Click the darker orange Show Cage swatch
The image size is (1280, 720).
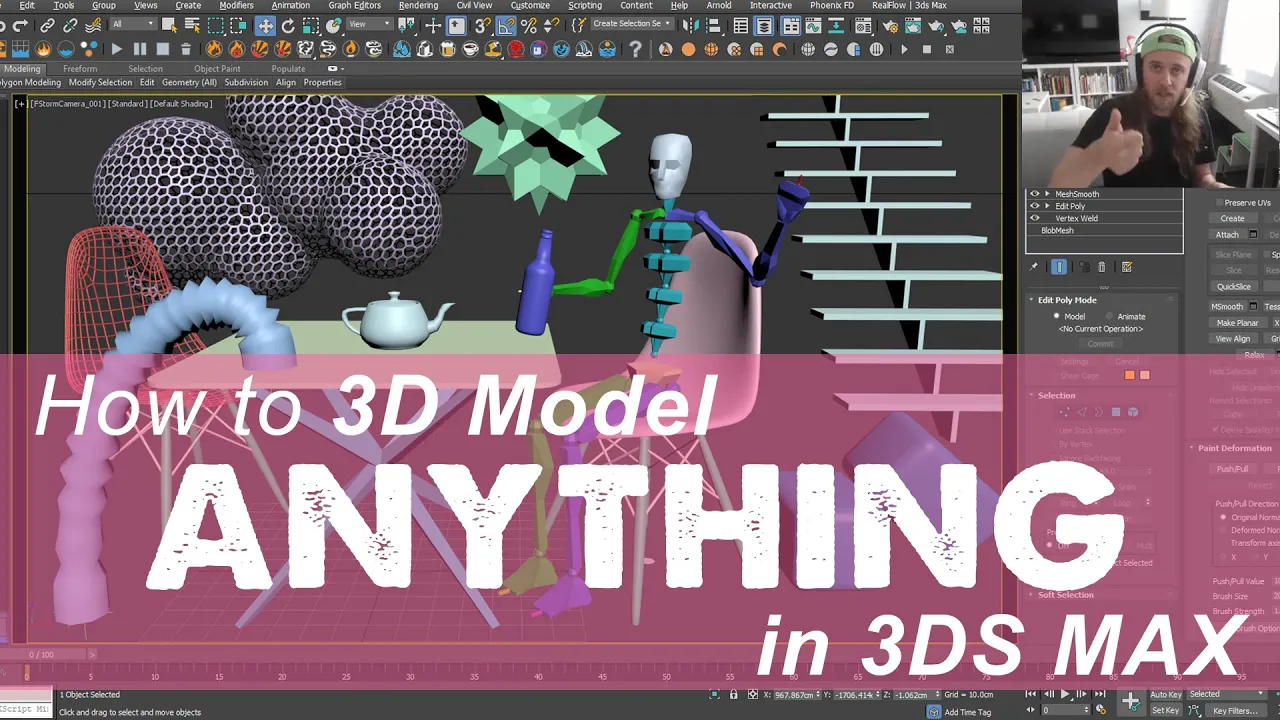[x=1130, y=375]
